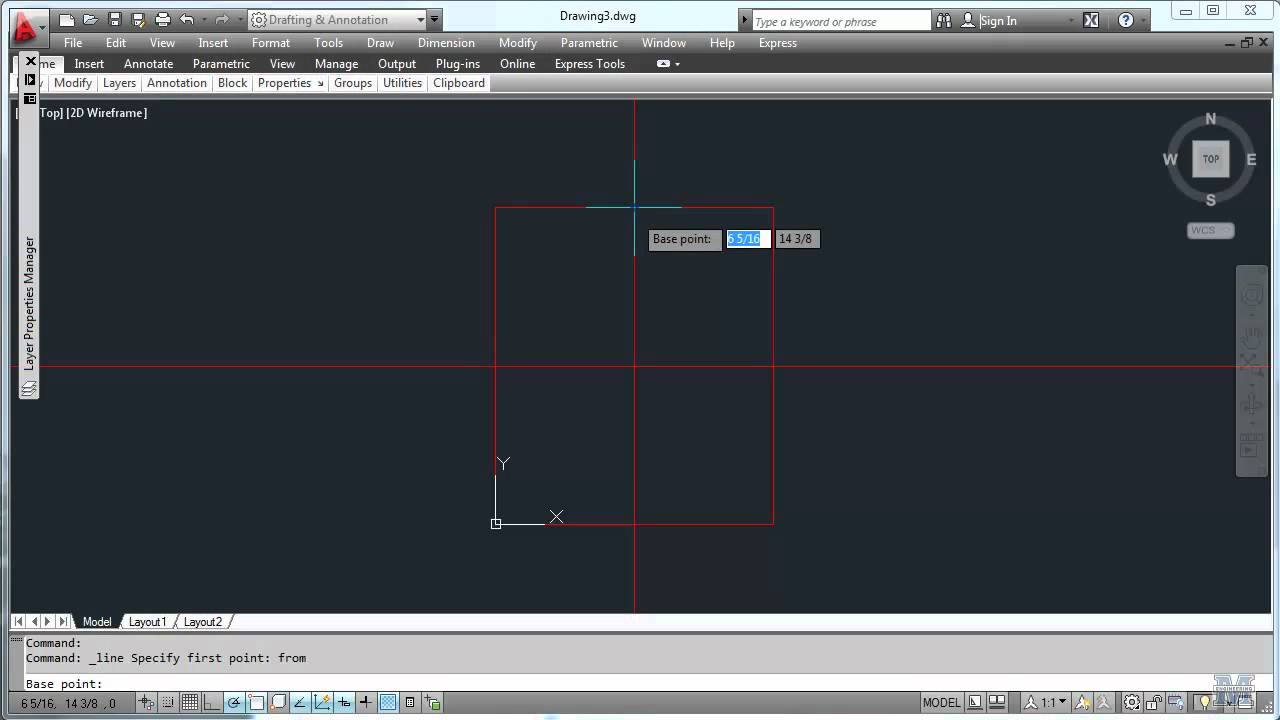Viewport: 1280px width, 720px height.
Task: Open the Block ribbon panel
Action: coord(232,83)
